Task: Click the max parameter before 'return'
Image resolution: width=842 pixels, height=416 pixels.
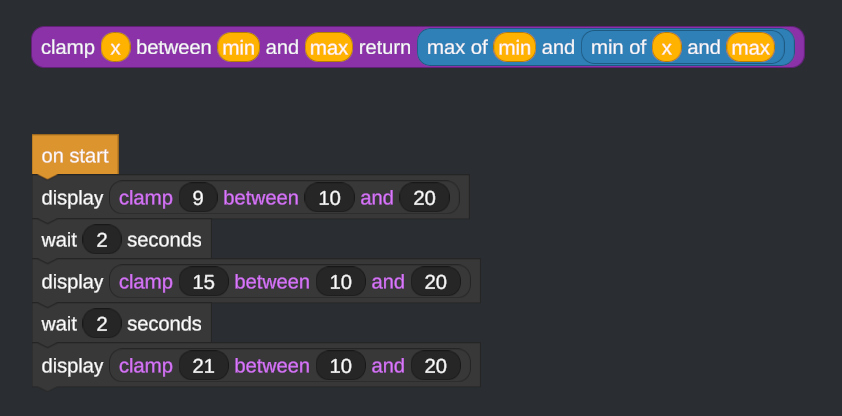Action: pos(329,47)
